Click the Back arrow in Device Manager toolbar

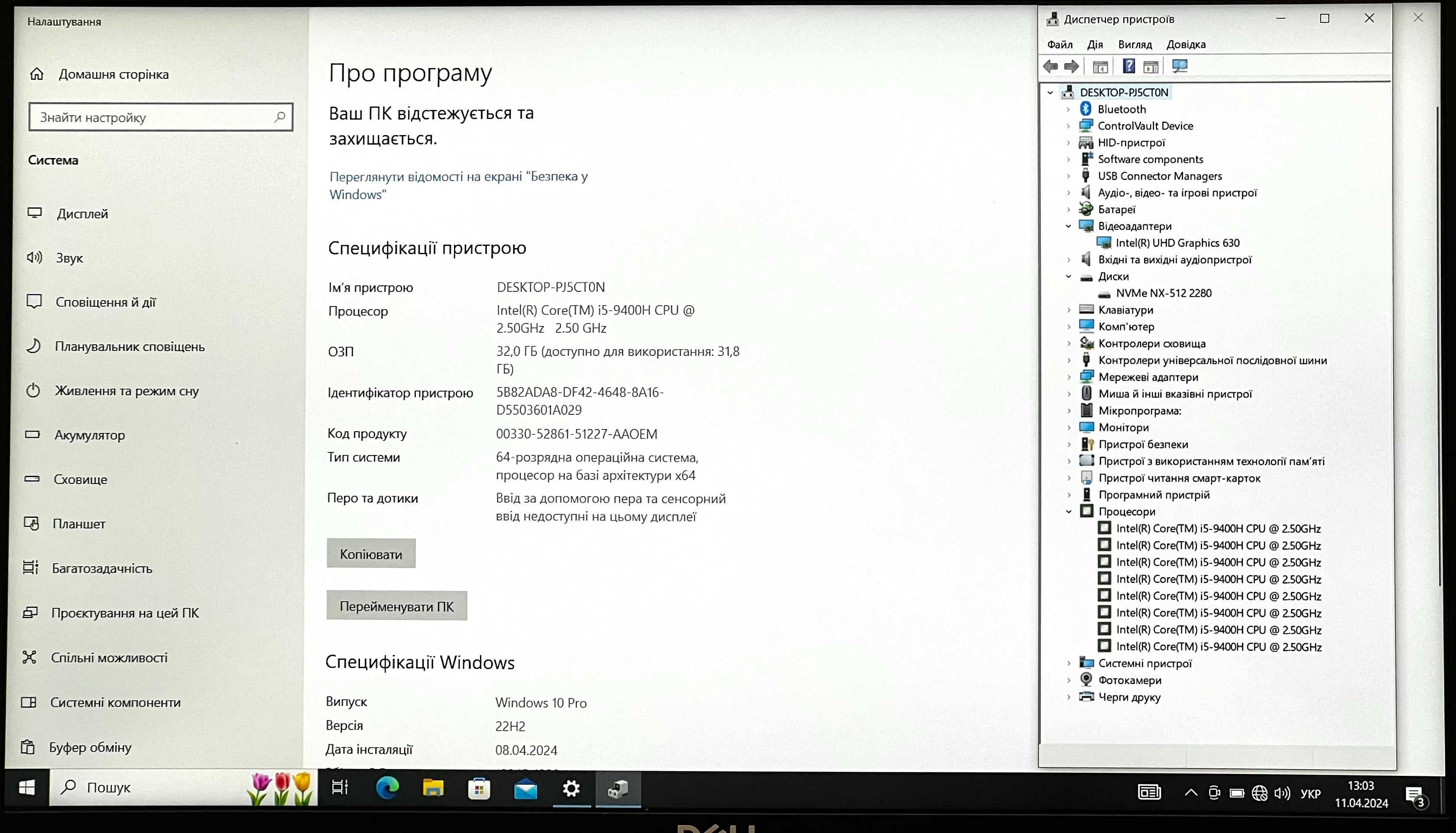1051,66
